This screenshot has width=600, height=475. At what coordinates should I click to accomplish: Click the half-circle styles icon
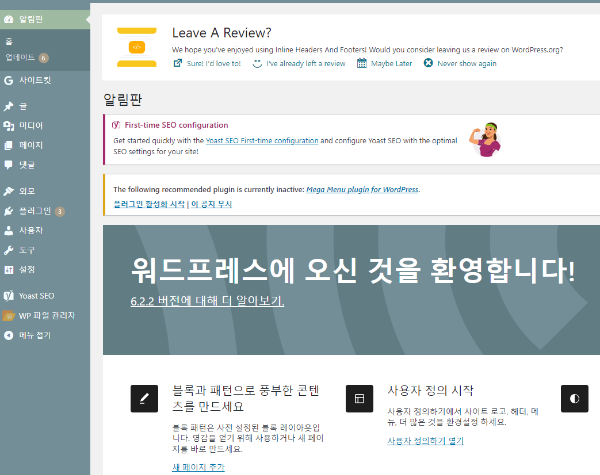click(574, 399)
